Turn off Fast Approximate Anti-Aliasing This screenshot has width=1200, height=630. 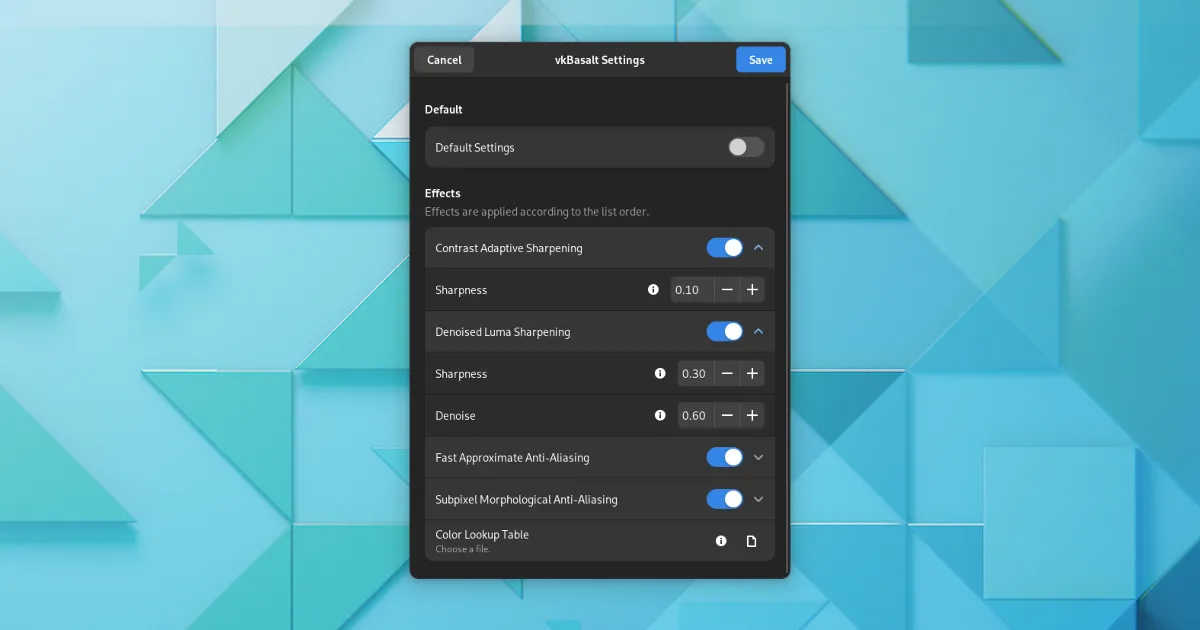pos(725,458)
